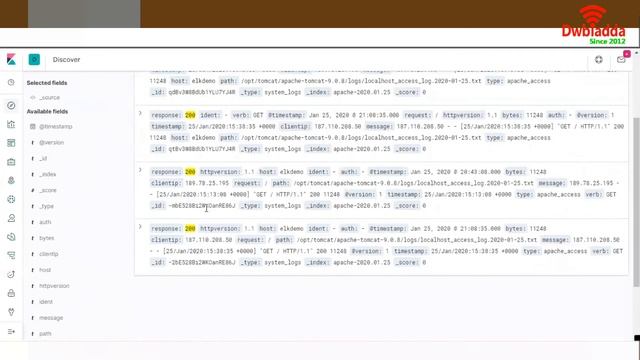Select the _source selected field
The width and height of the screenshot is (640, 360).
50,98
